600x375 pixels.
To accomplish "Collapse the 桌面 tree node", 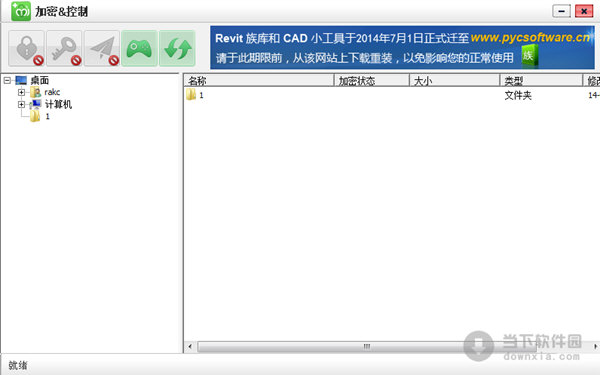I will (7, 80).
